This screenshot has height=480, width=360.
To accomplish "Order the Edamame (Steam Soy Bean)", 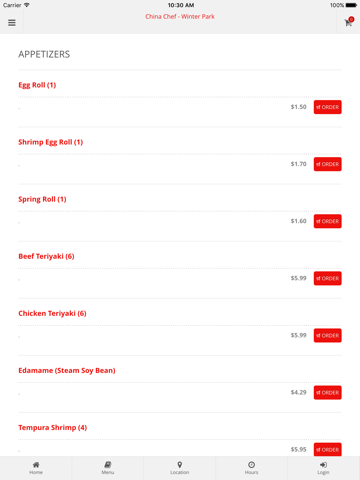I will [x=327, y=392].
